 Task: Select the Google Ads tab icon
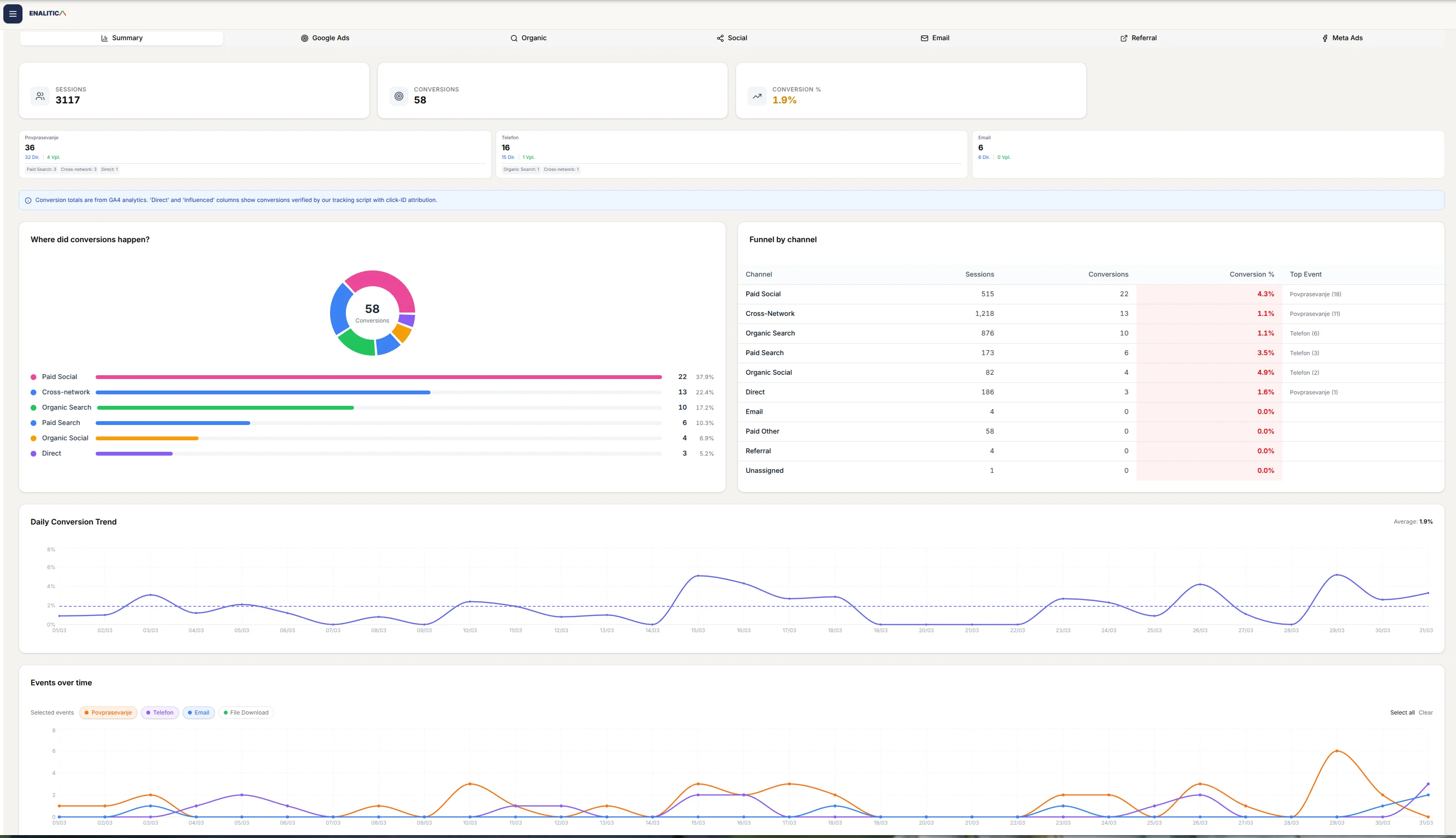304,37
